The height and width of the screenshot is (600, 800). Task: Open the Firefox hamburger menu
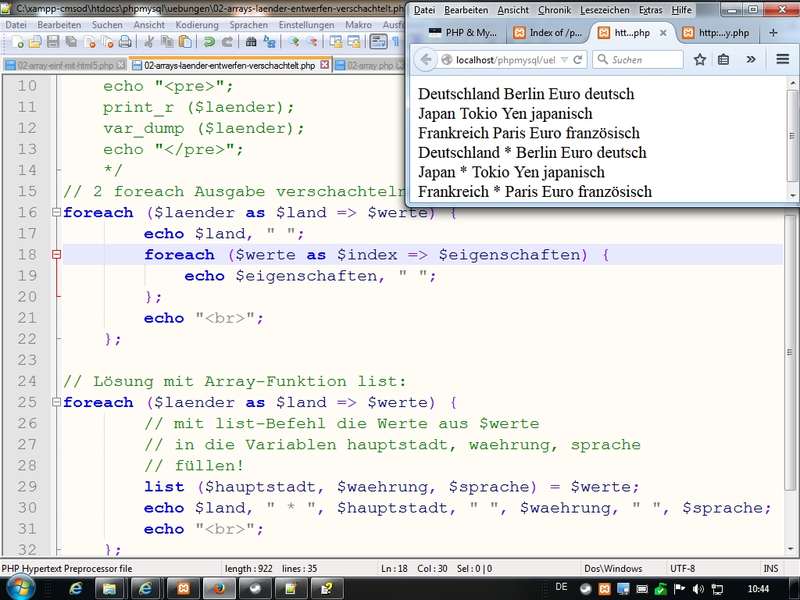(x=781, y=60)
